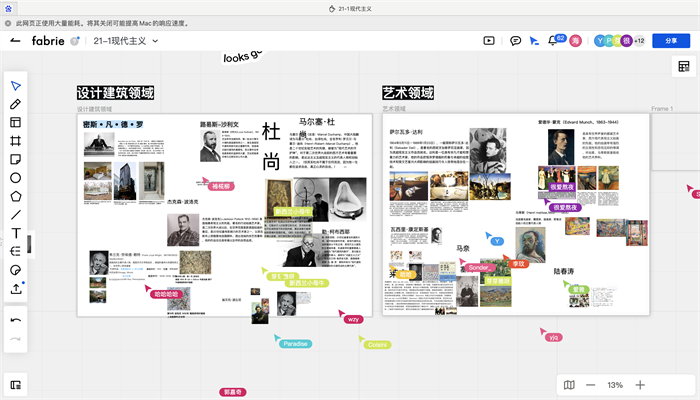Select the text tool

click(16, 233)
